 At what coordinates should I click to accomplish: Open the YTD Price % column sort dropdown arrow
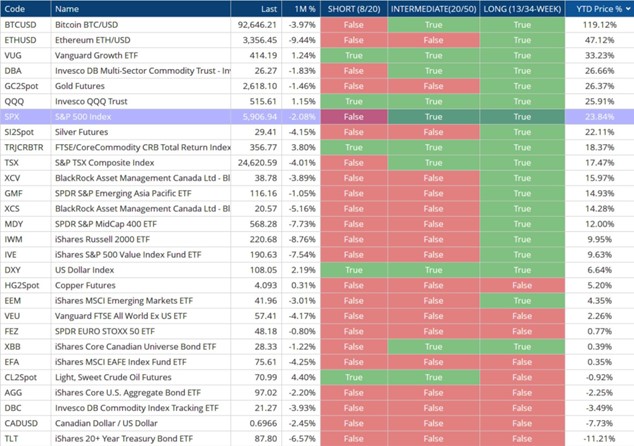point(628,9)
